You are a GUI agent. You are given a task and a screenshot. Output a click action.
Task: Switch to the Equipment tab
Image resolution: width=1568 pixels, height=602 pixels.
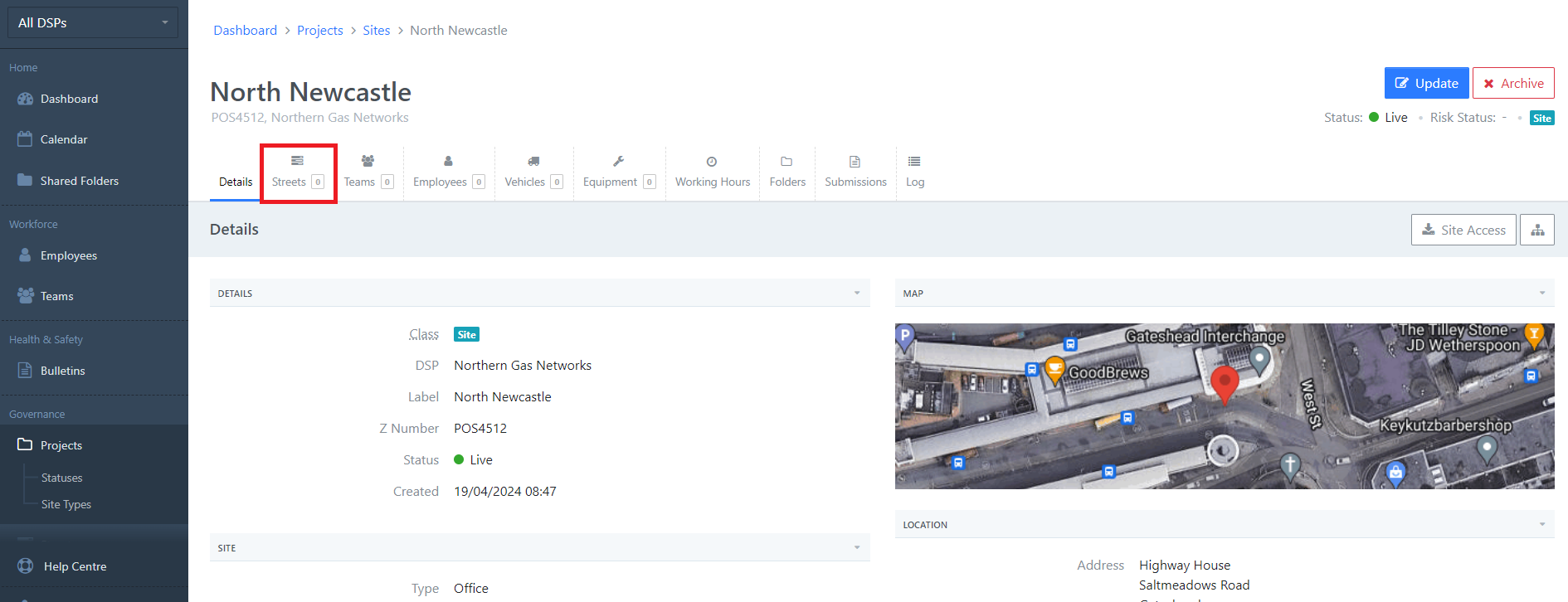coord(620,173)
